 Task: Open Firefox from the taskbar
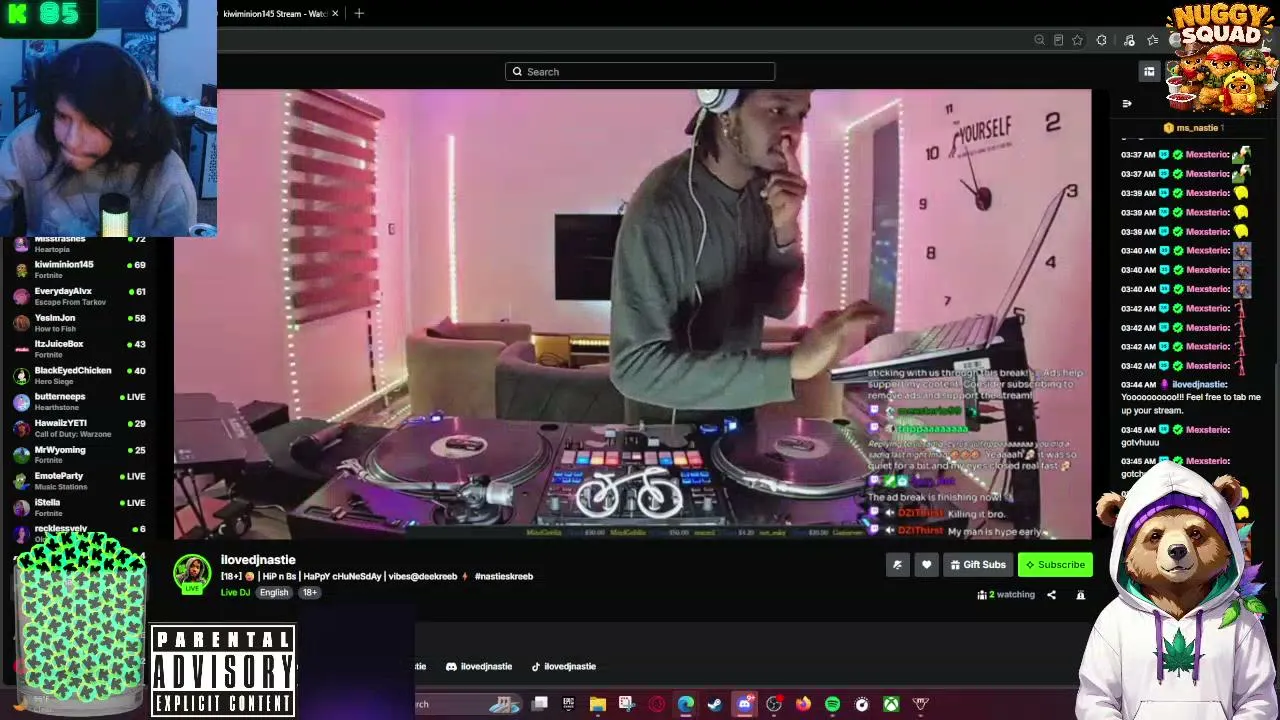pyautogui.click(x=803, y=704)
